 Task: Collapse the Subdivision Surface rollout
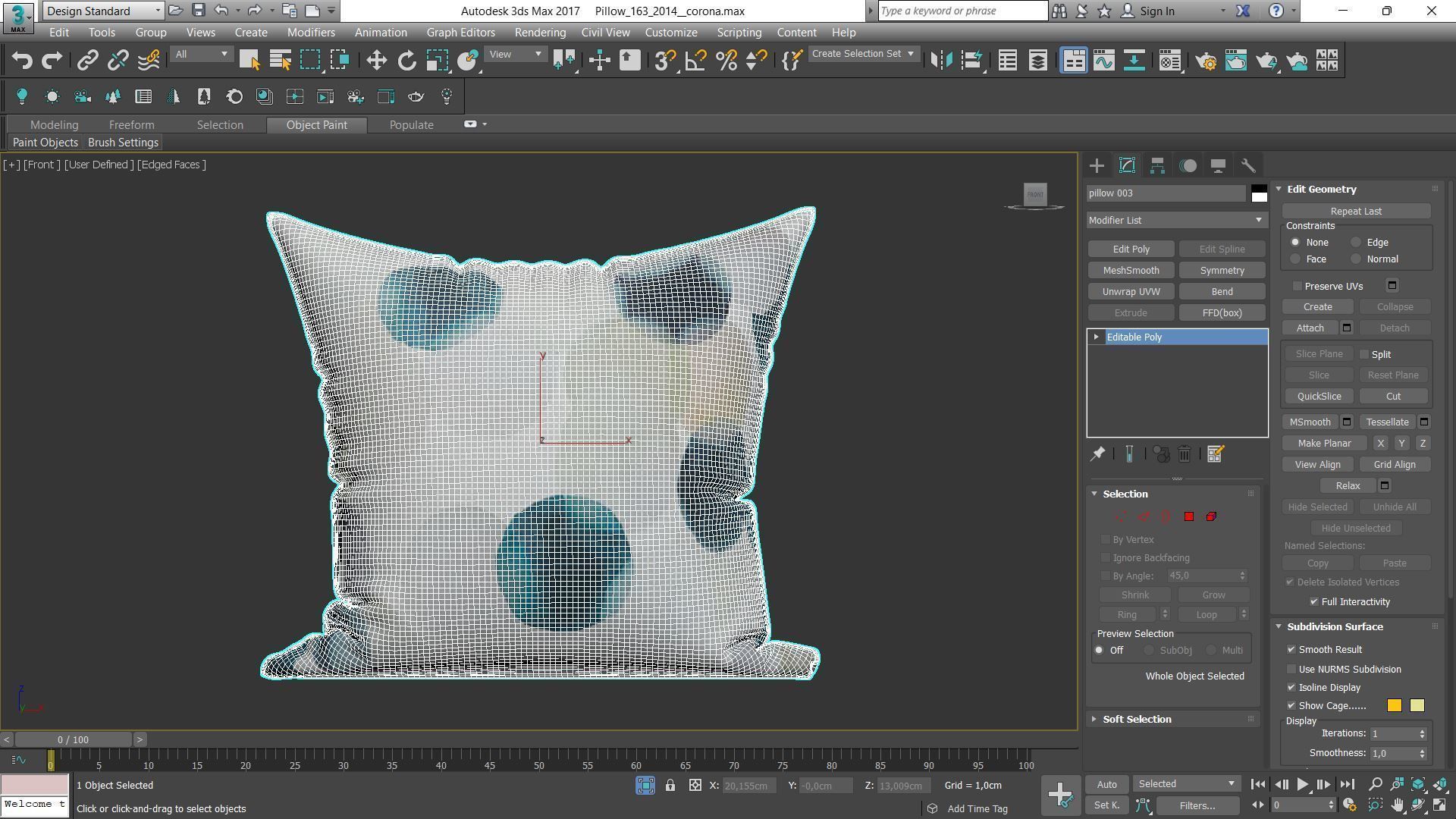1335,626
